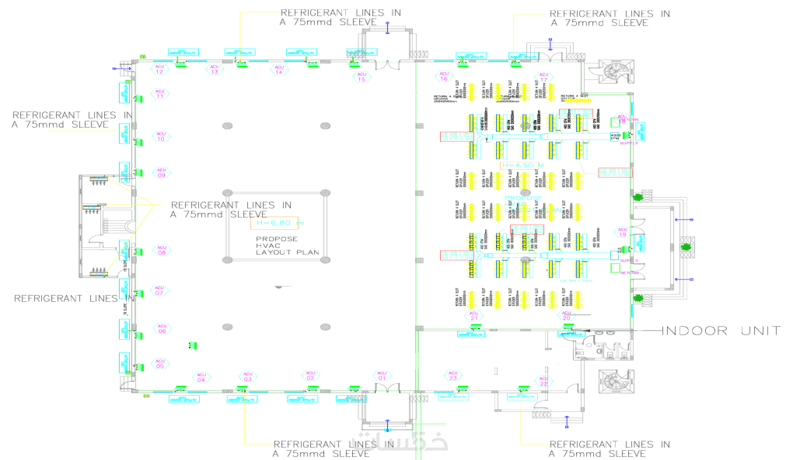
Task: Select the INDOOR UNIT annotation text
Action: tap(721, 330)
